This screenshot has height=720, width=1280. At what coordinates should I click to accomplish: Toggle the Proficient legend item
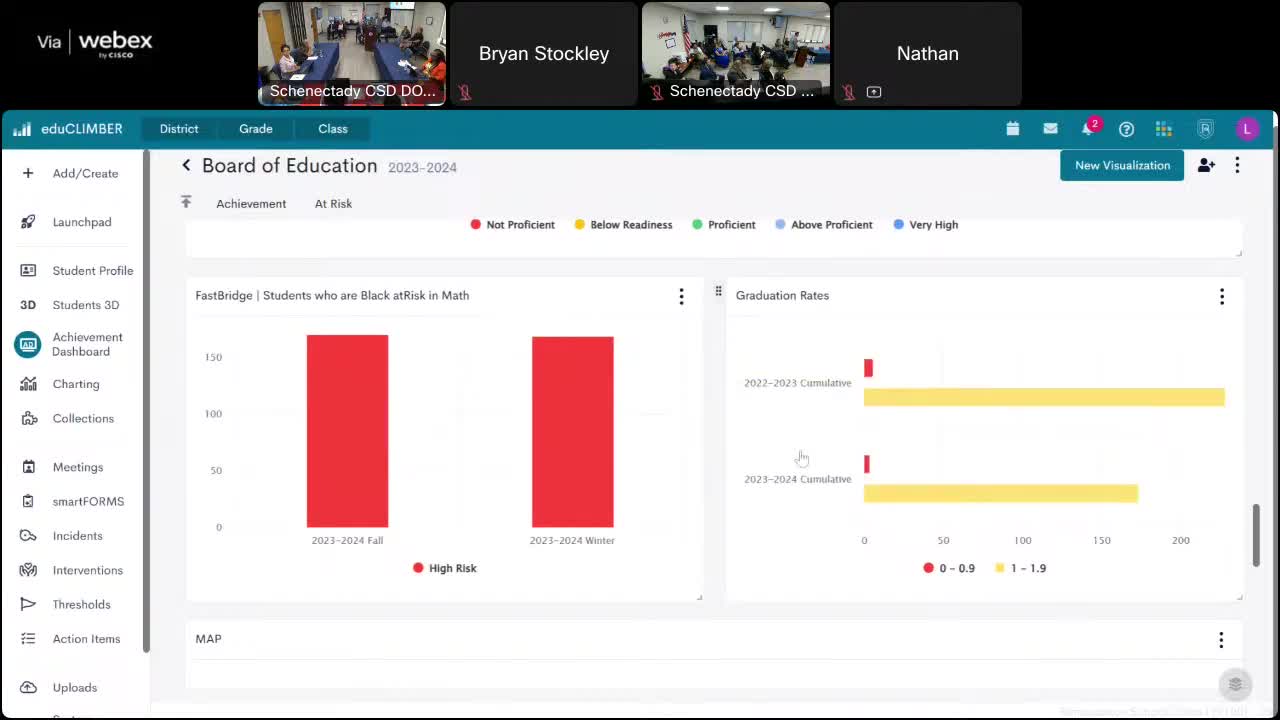pos(724,225)
